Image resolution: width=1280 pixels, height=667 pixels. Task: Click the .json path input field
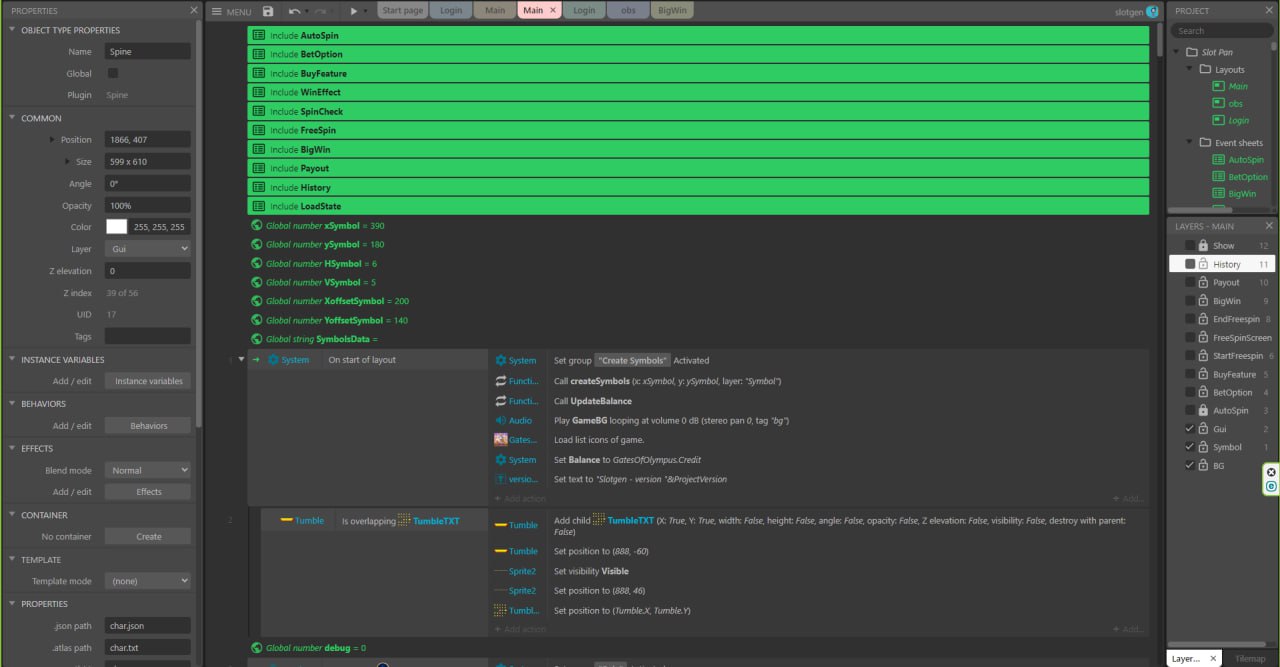point(148,625)
